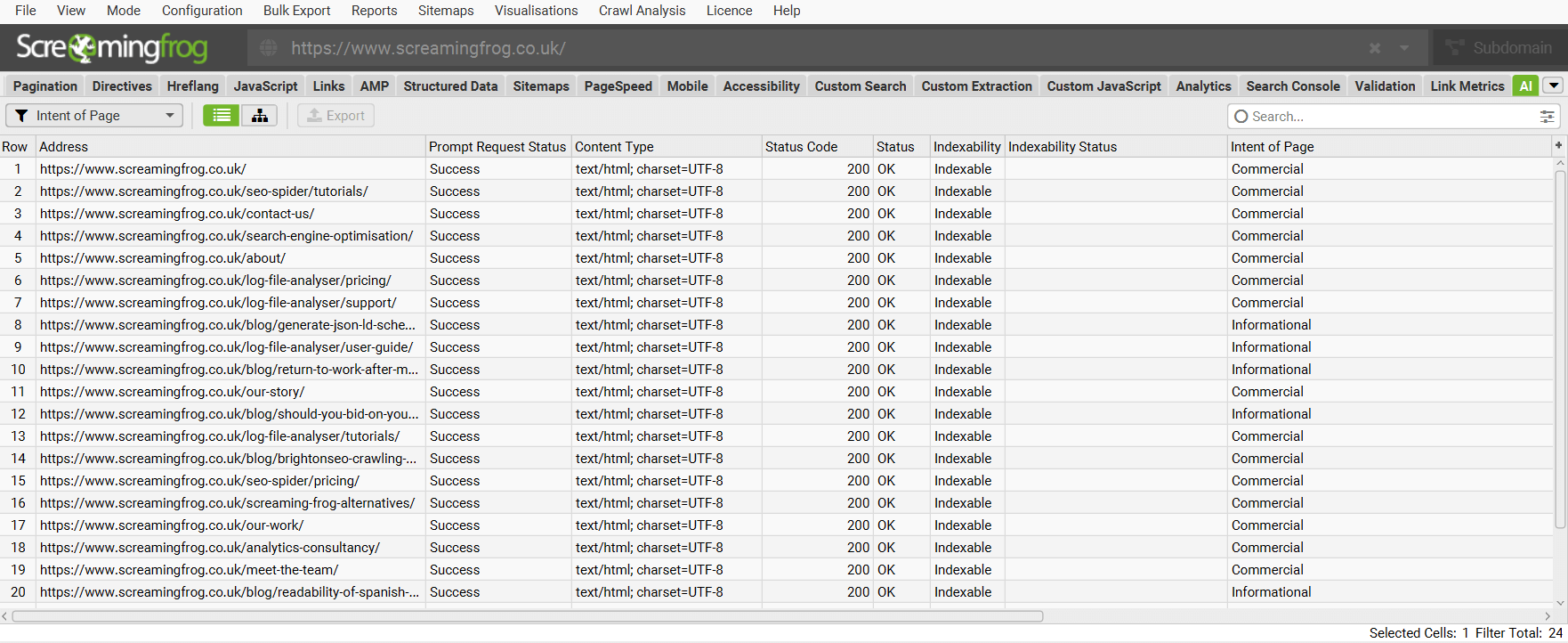Switch to tree view mode
This screenshot has width=1568, height=643.
point(259,116)
